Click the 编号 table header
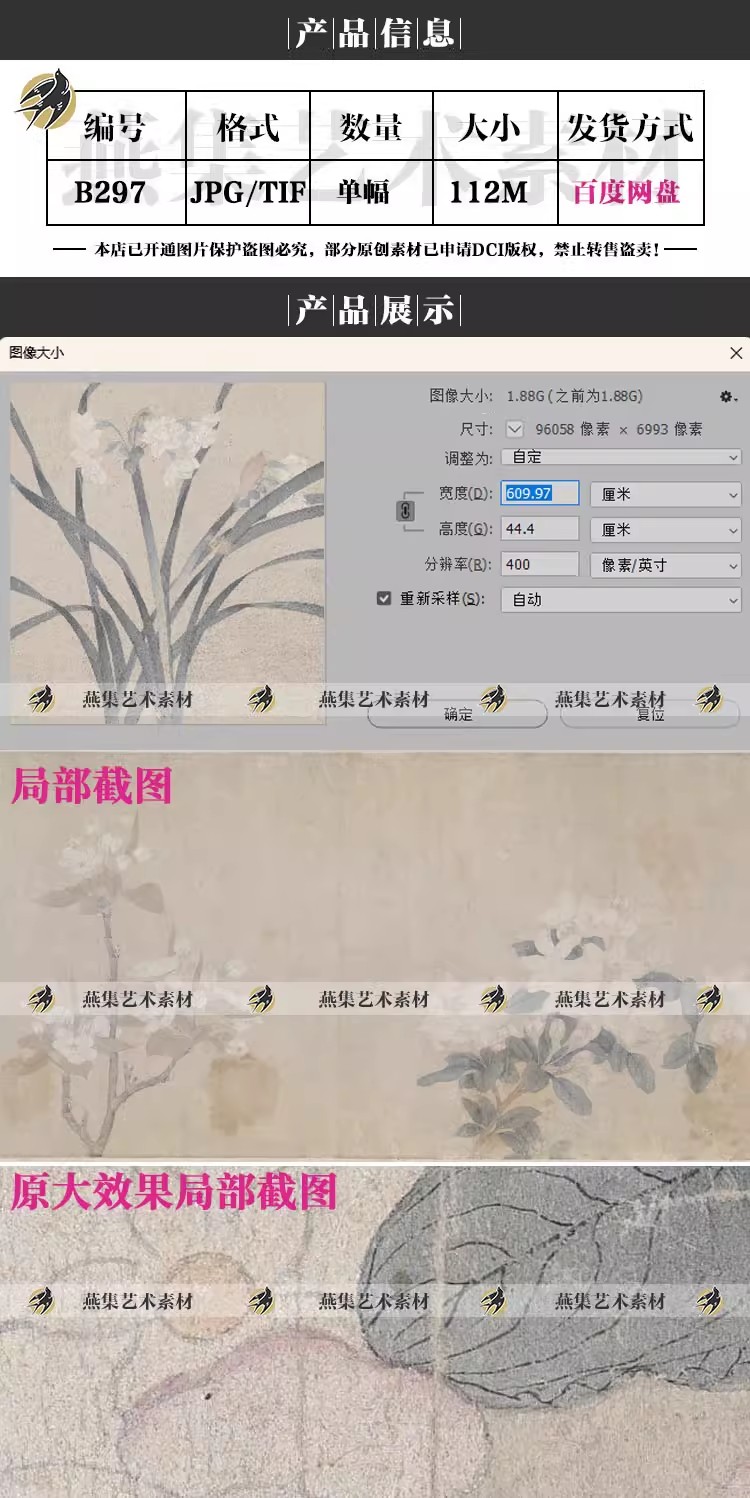The height and width of the screenshot is (1498, 750). (x=115, y=127)
